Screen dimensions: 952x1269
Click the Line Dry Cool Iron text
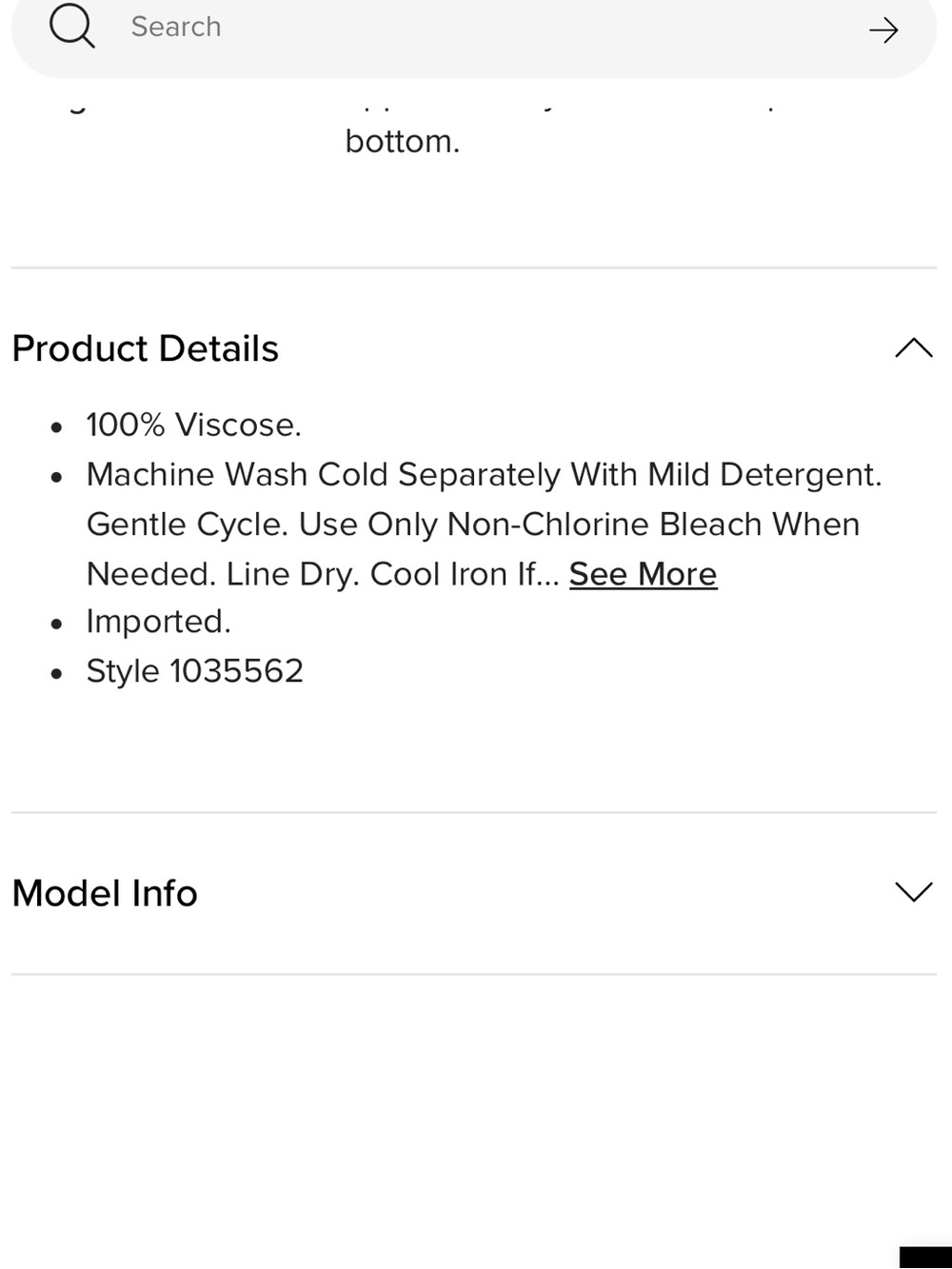pyautogui.click(x=322, y=574)
